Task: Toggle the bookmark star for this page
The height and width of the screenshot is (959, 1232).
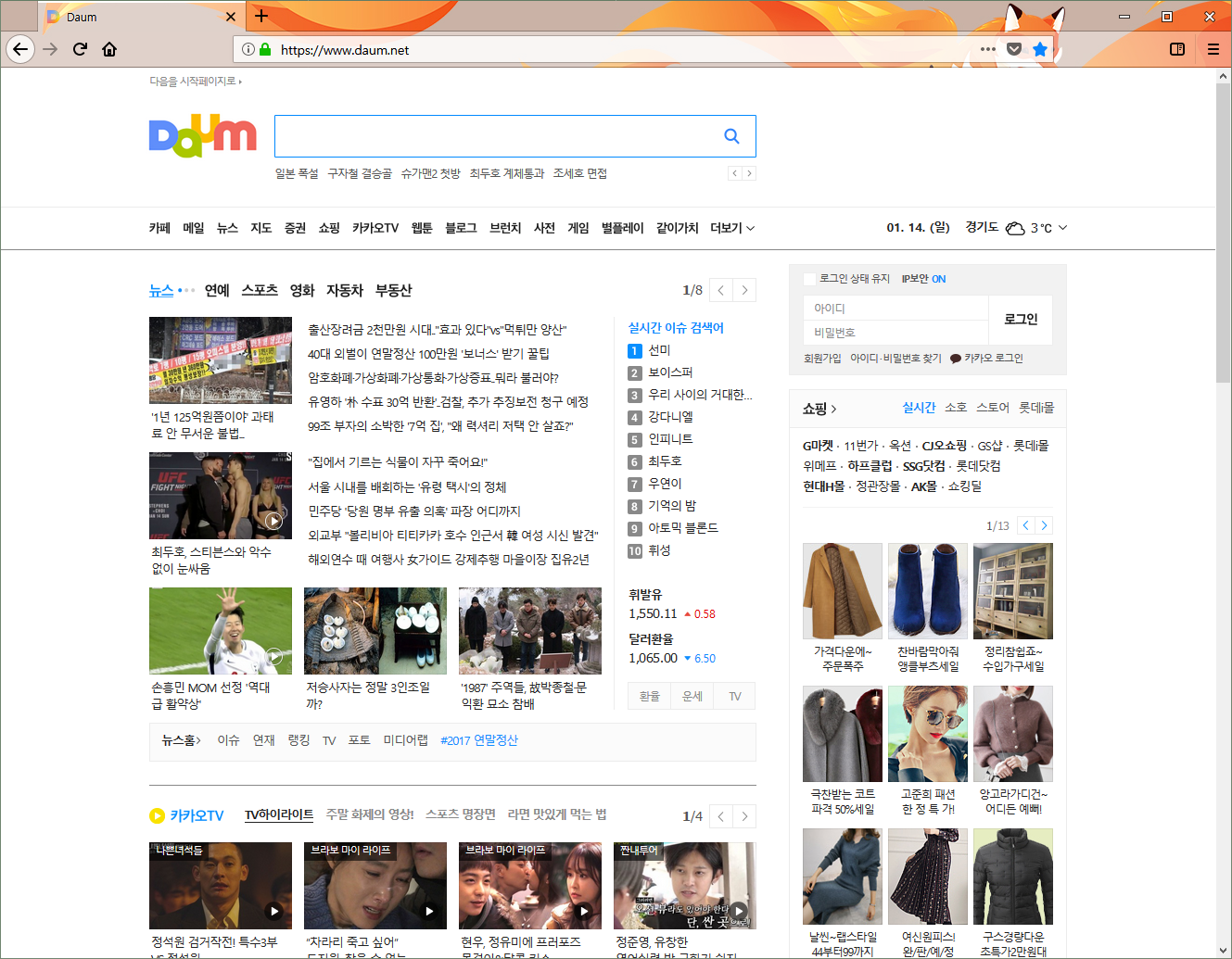Action: [1040, 49]
